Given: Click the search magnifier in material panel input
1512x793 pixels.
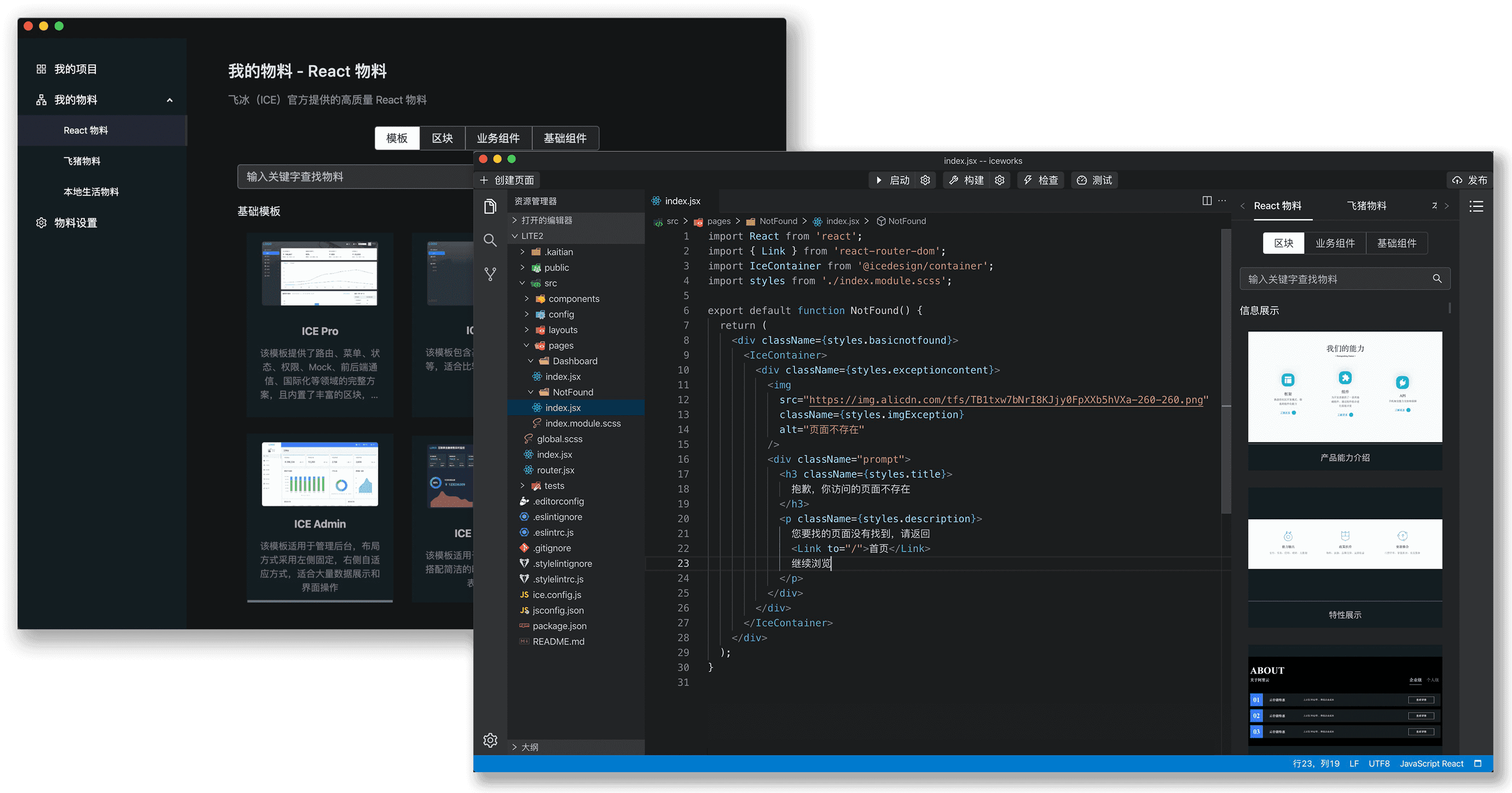Looking at the screenshot, I should [x=1438, y=279].
